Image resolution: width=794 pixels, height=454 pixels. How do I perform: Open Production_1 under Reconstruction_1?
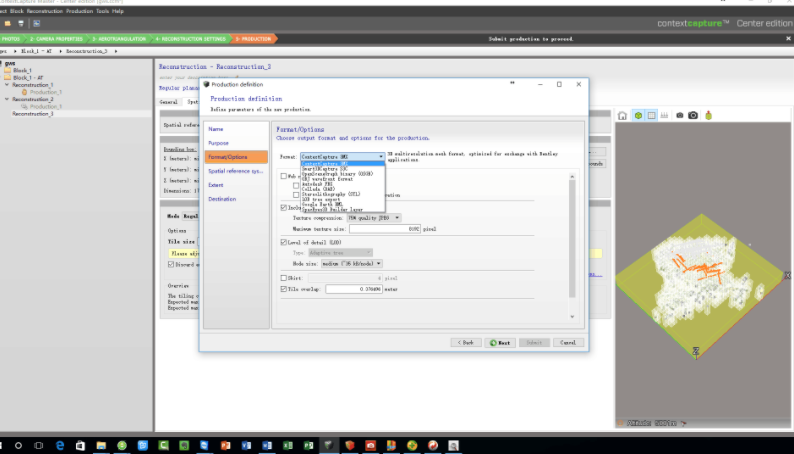click(46, 92)
